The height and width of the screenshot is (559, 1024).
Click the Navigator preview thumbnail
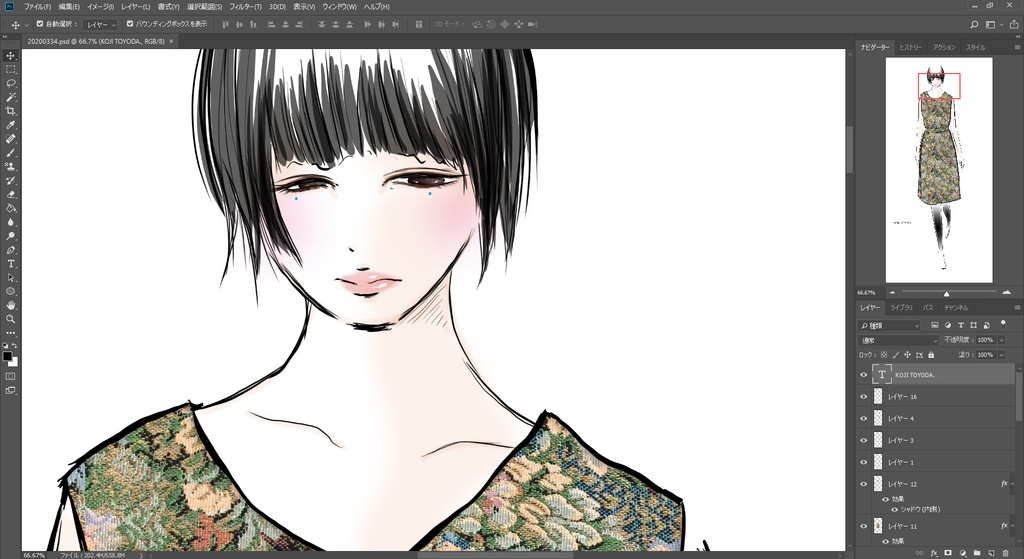coord(938,170)
